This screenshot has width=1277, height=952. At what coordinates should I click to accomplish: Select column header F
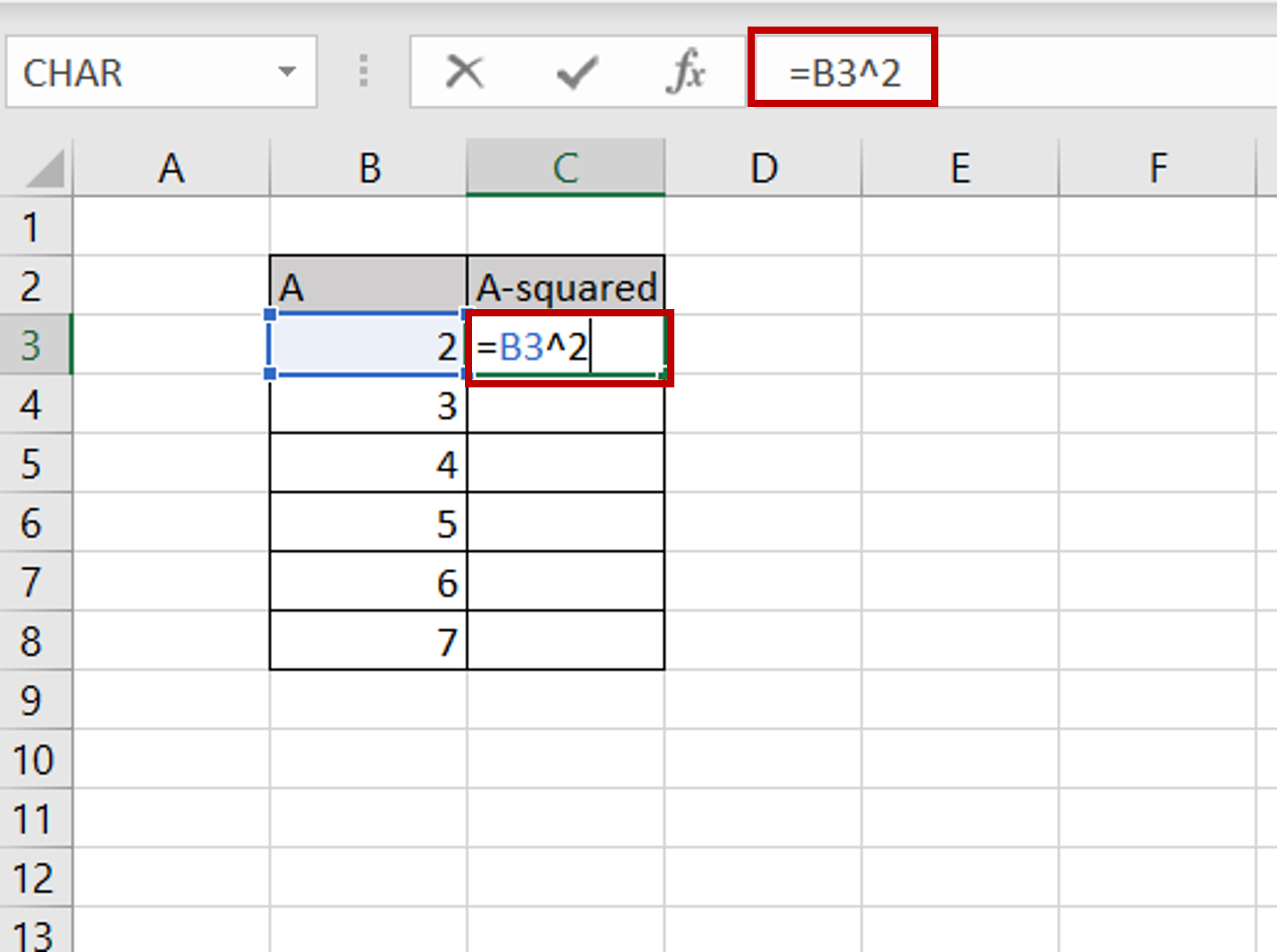pyautogui.click(x=1158, y=167)
